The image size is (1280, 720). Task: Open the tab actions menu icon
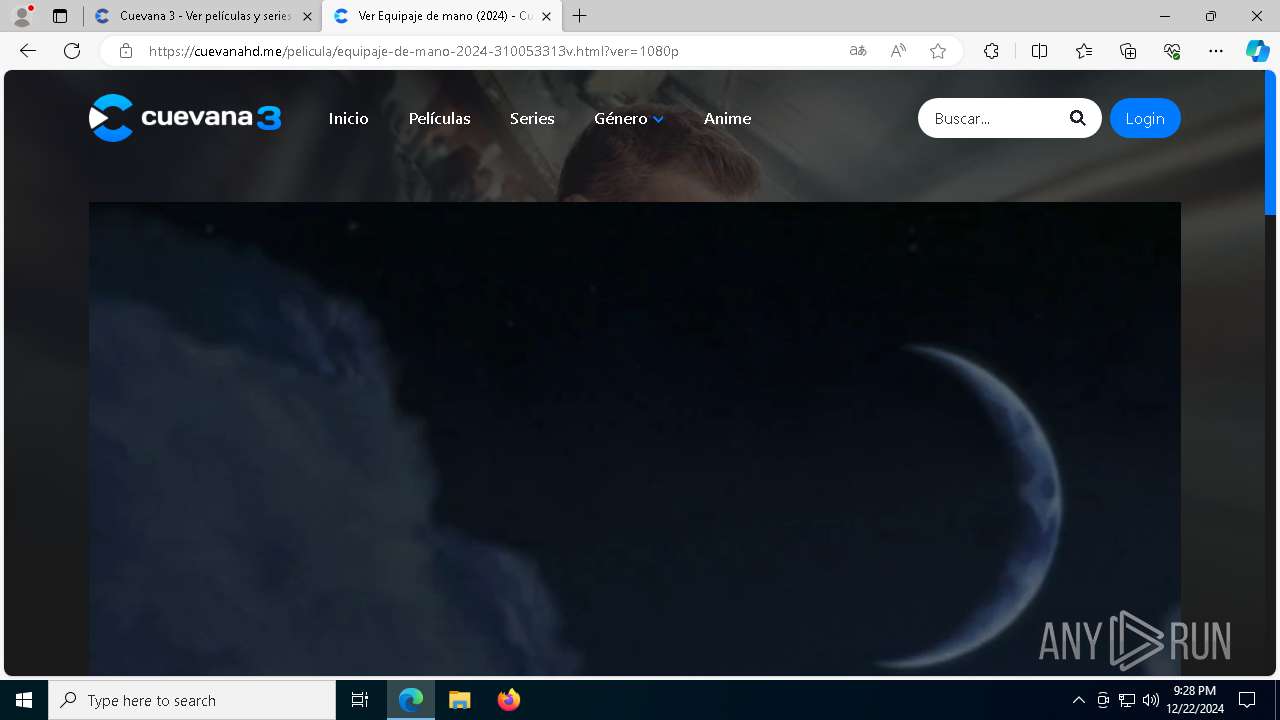[60, 16]
